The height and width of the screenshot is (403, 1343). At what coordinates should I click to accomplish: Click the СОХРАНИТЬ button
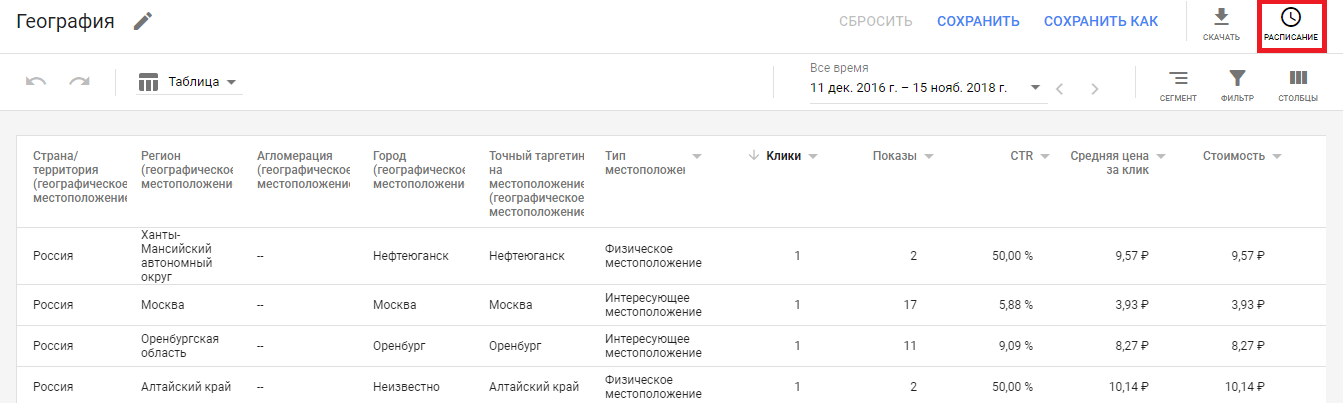[978, 21]
